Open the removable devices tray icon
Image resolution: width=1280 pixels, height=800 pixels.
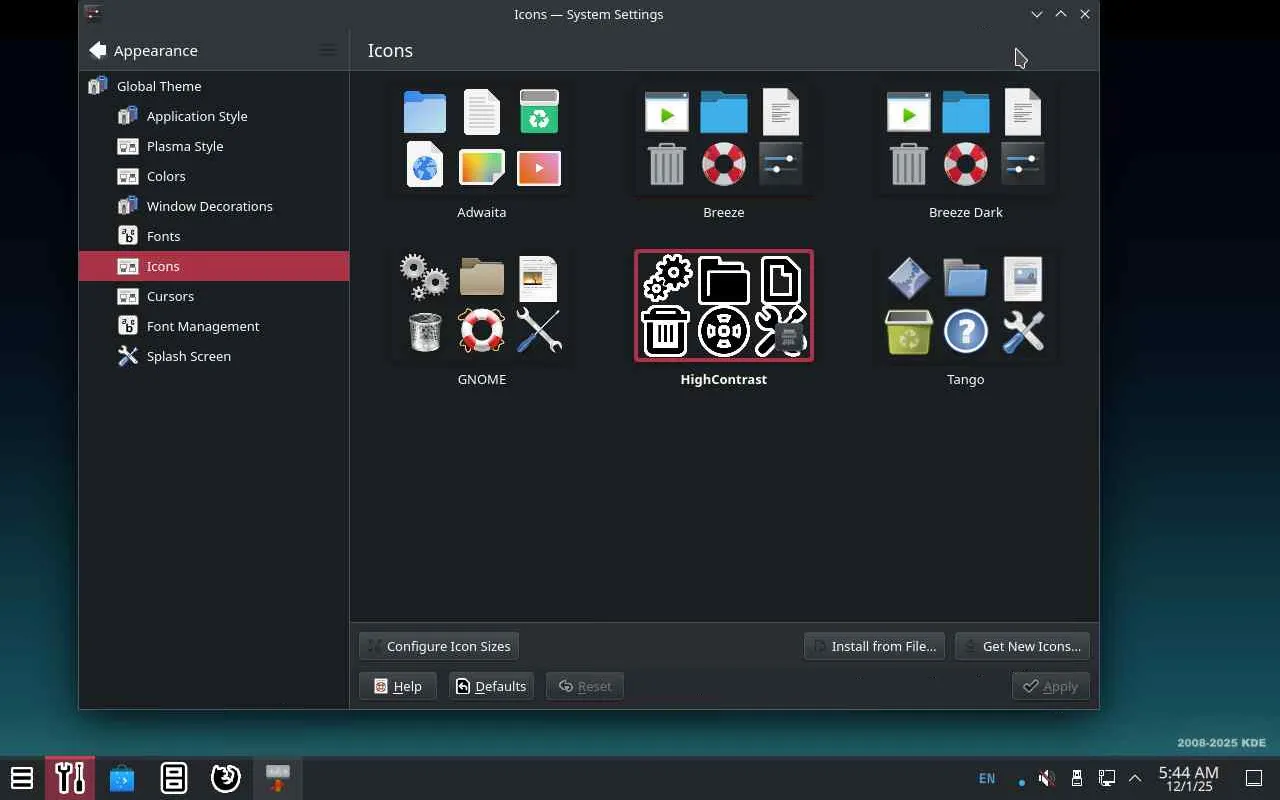click(1077, 779)
